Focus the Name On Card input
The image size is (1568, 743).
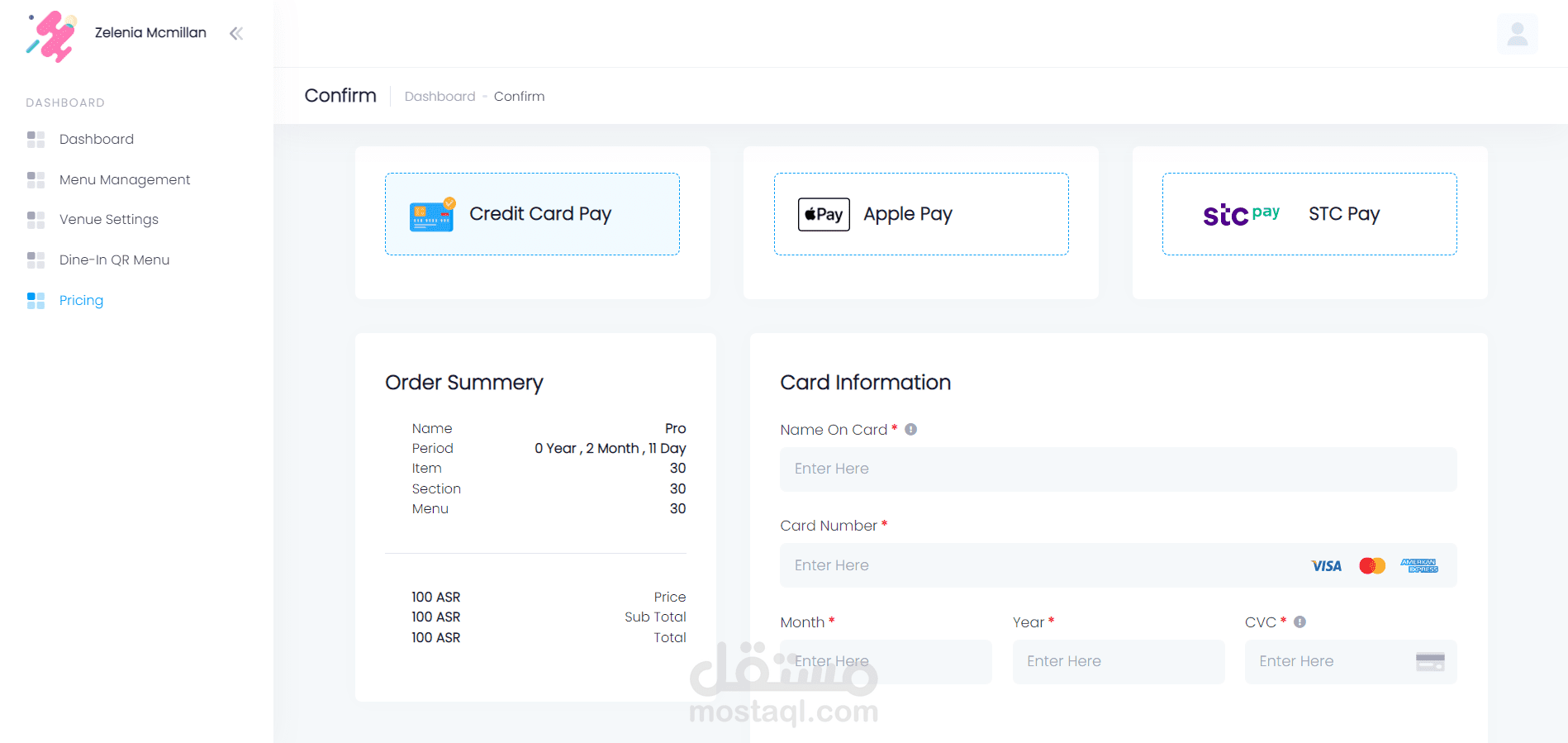tap(1119, 469)
